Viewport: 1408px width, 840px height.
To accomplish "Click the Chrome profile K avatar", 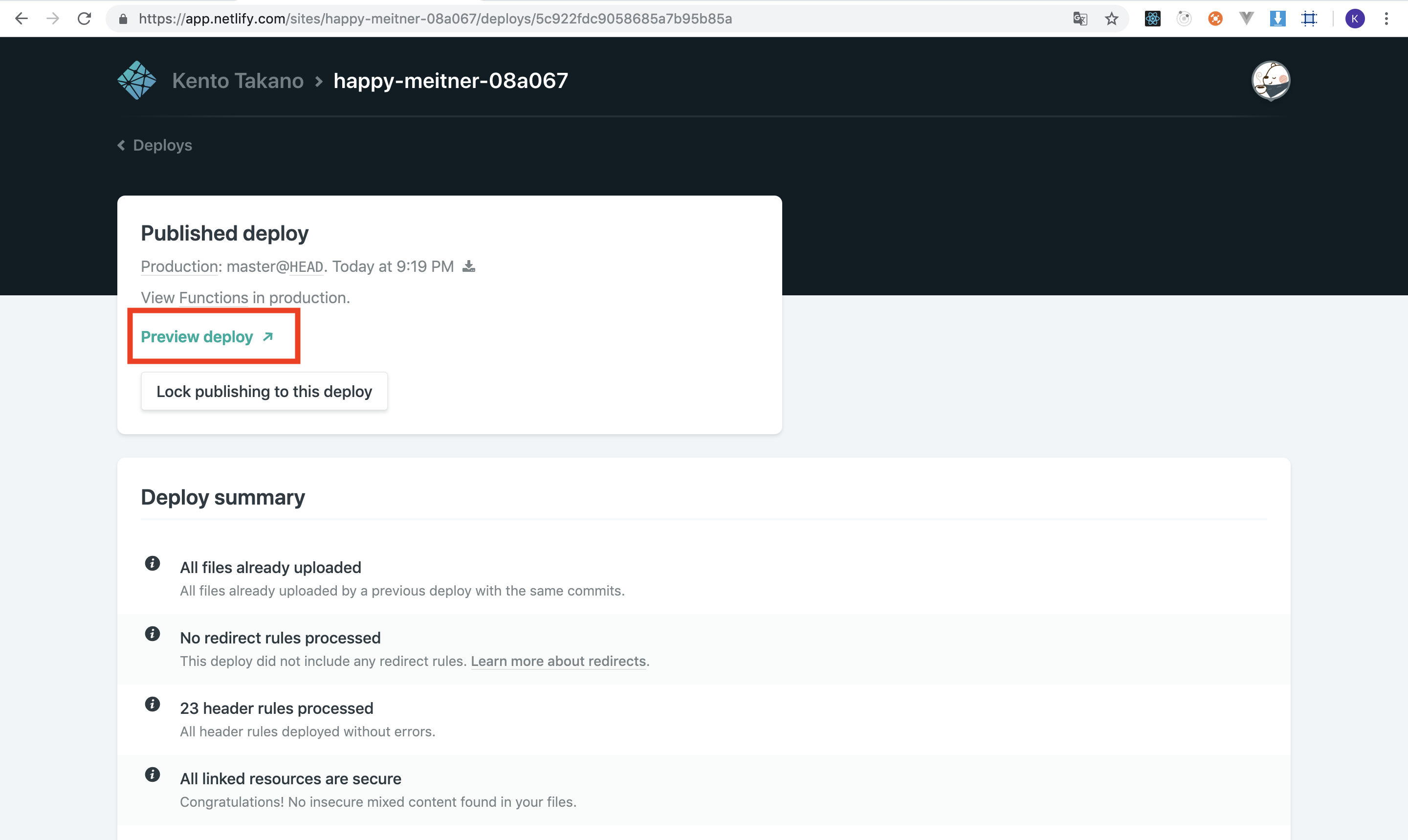I will (x=1354, y=19).
